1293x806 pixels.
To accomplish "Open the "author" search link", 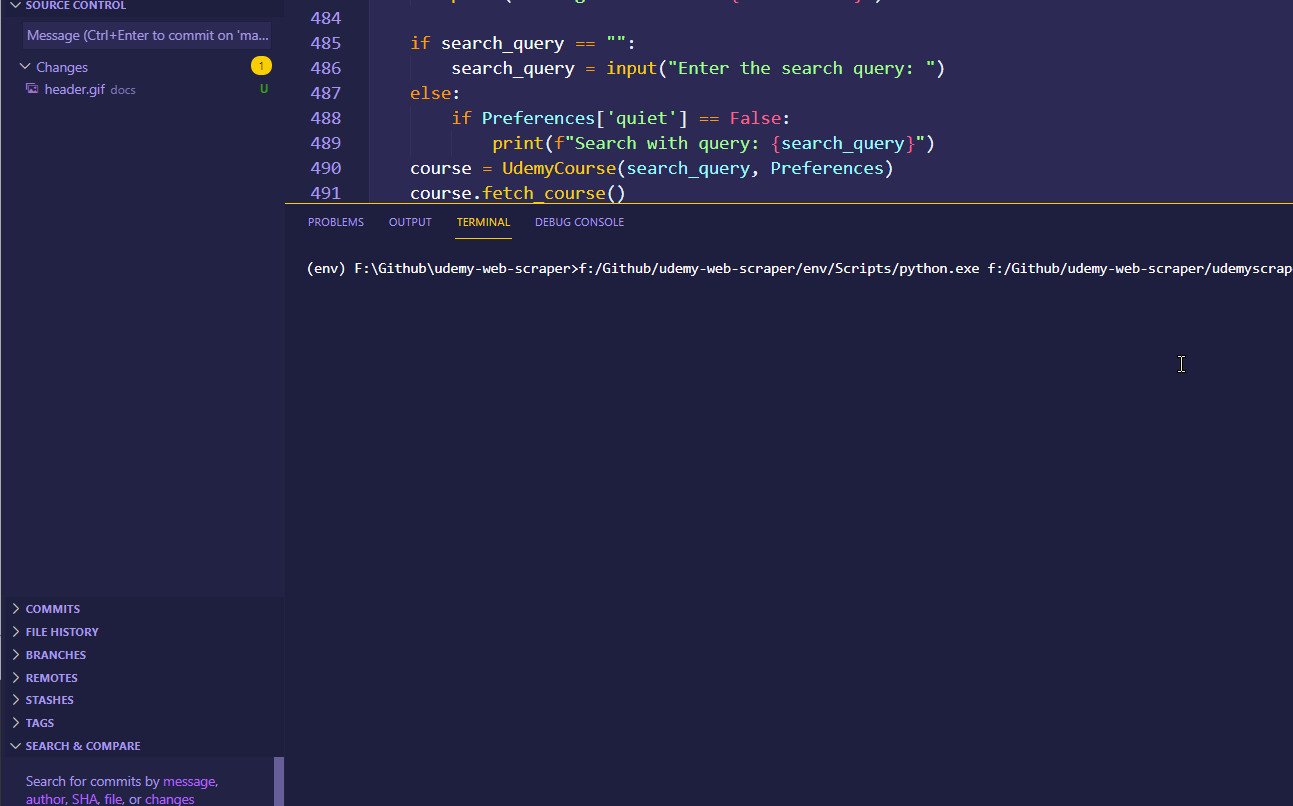I will point(46,799).
